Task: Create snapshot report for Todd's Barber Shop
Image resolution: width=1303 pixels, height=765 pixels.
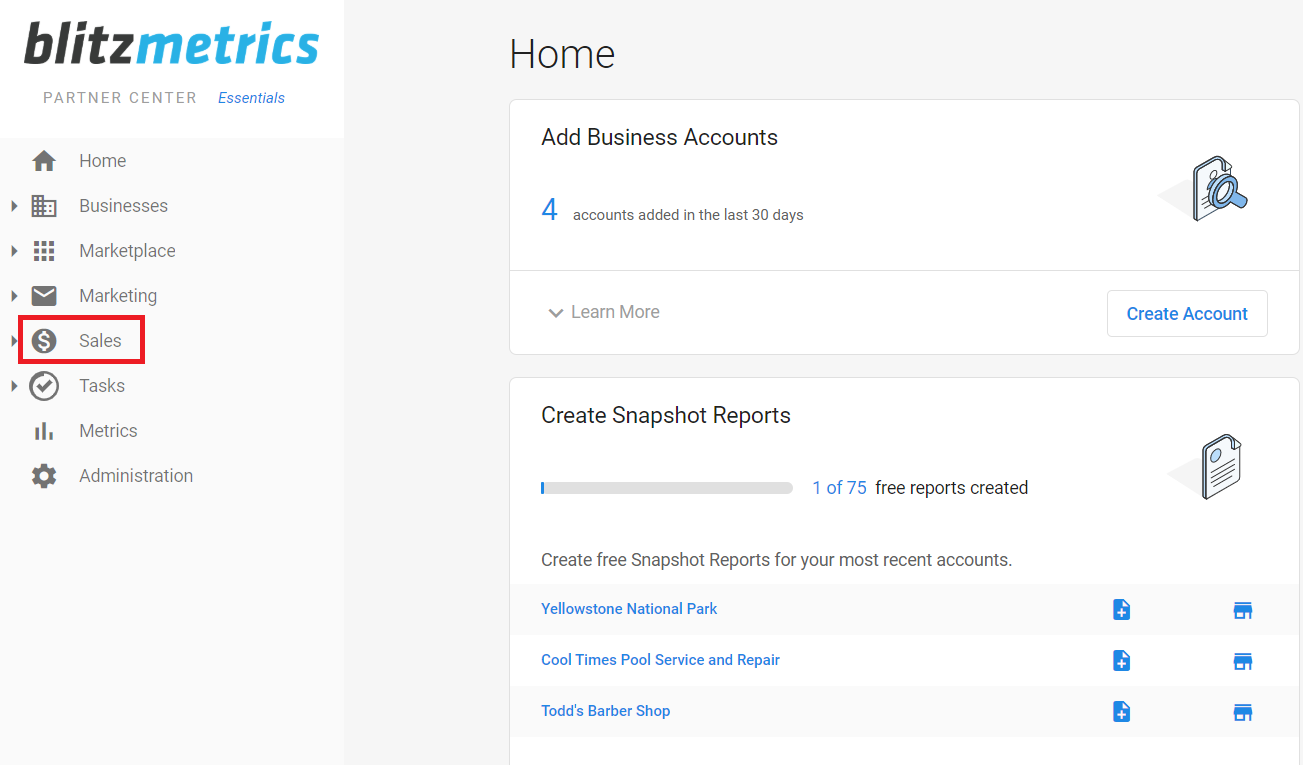Action: (x=1122, y=712)
